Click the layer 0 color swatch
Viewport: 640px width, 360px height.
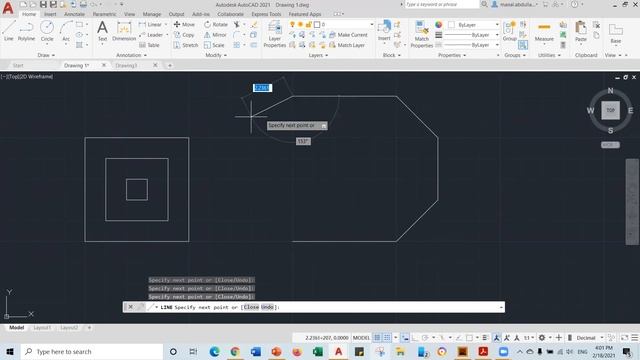[x=317, y=24]
